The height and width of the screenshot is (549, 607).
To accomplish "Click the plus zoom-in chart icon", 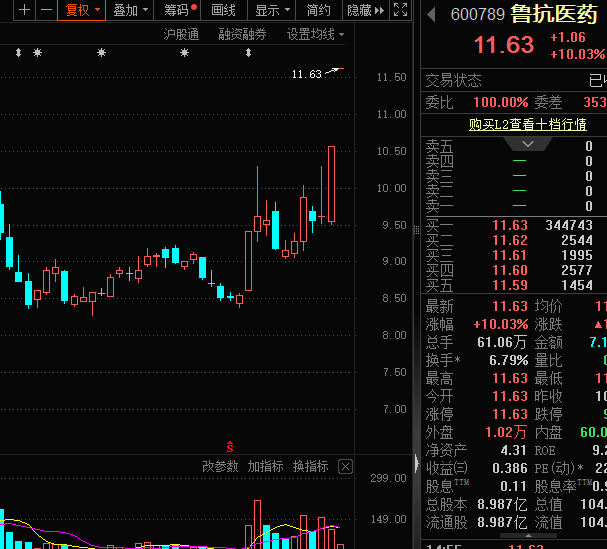I will click(x=24, y=10).
